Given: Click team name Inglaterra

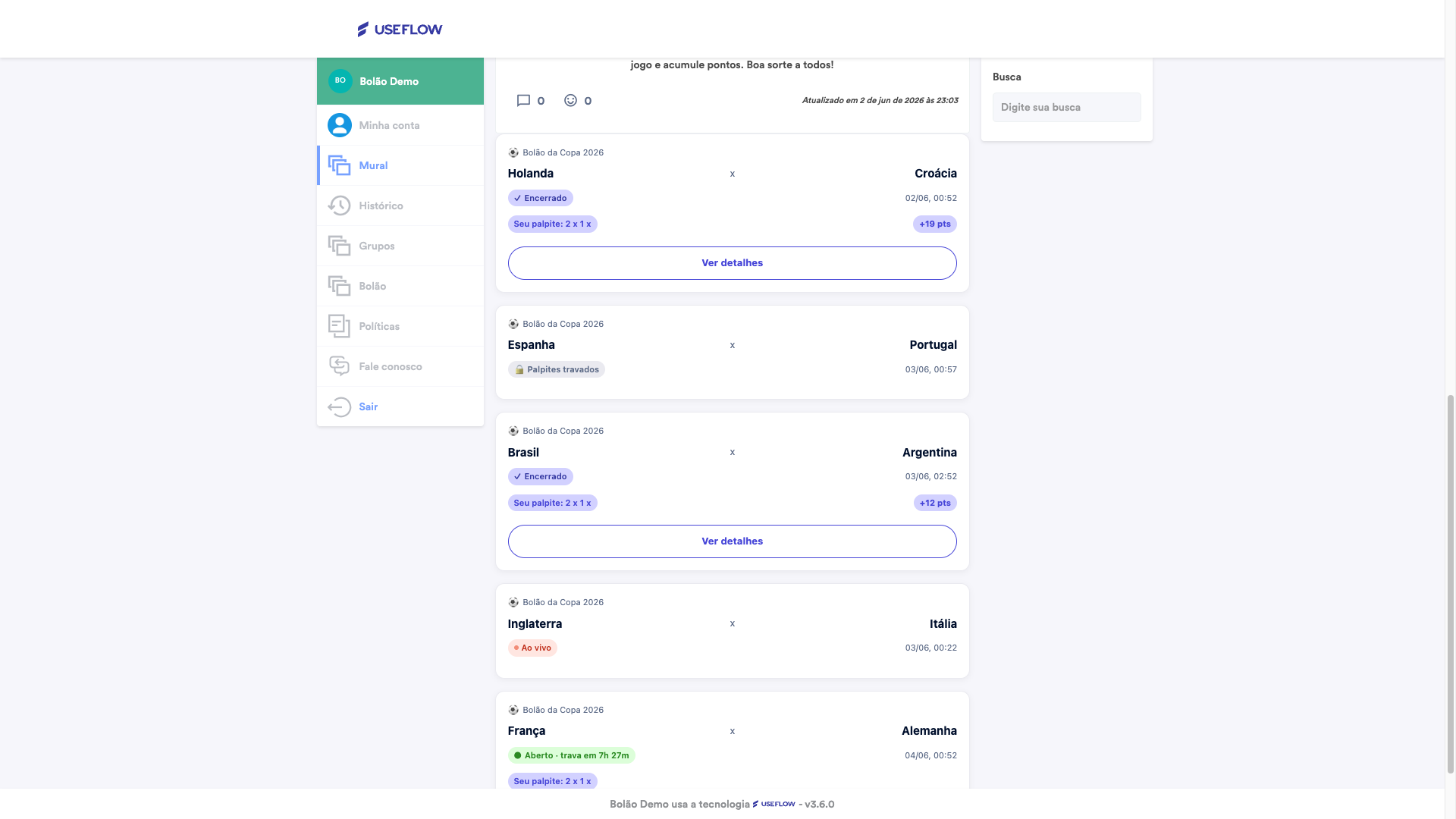Looking at the screenshot, I should tap(535, 624).
